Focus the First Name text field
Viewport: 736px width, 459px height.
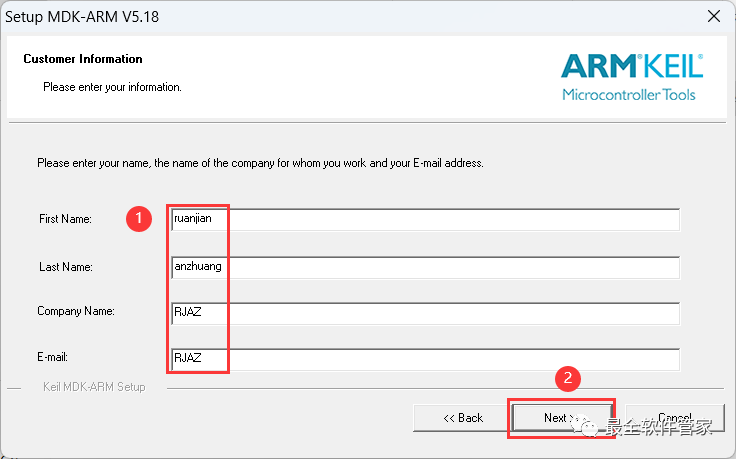pyautogui.click(x=426, y=219)
